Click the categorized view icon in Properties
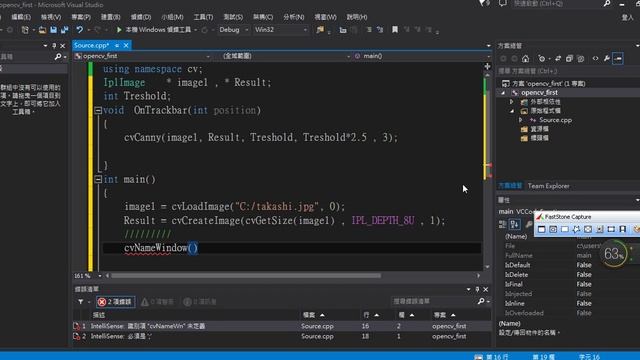640x360 pixels. 503,224
